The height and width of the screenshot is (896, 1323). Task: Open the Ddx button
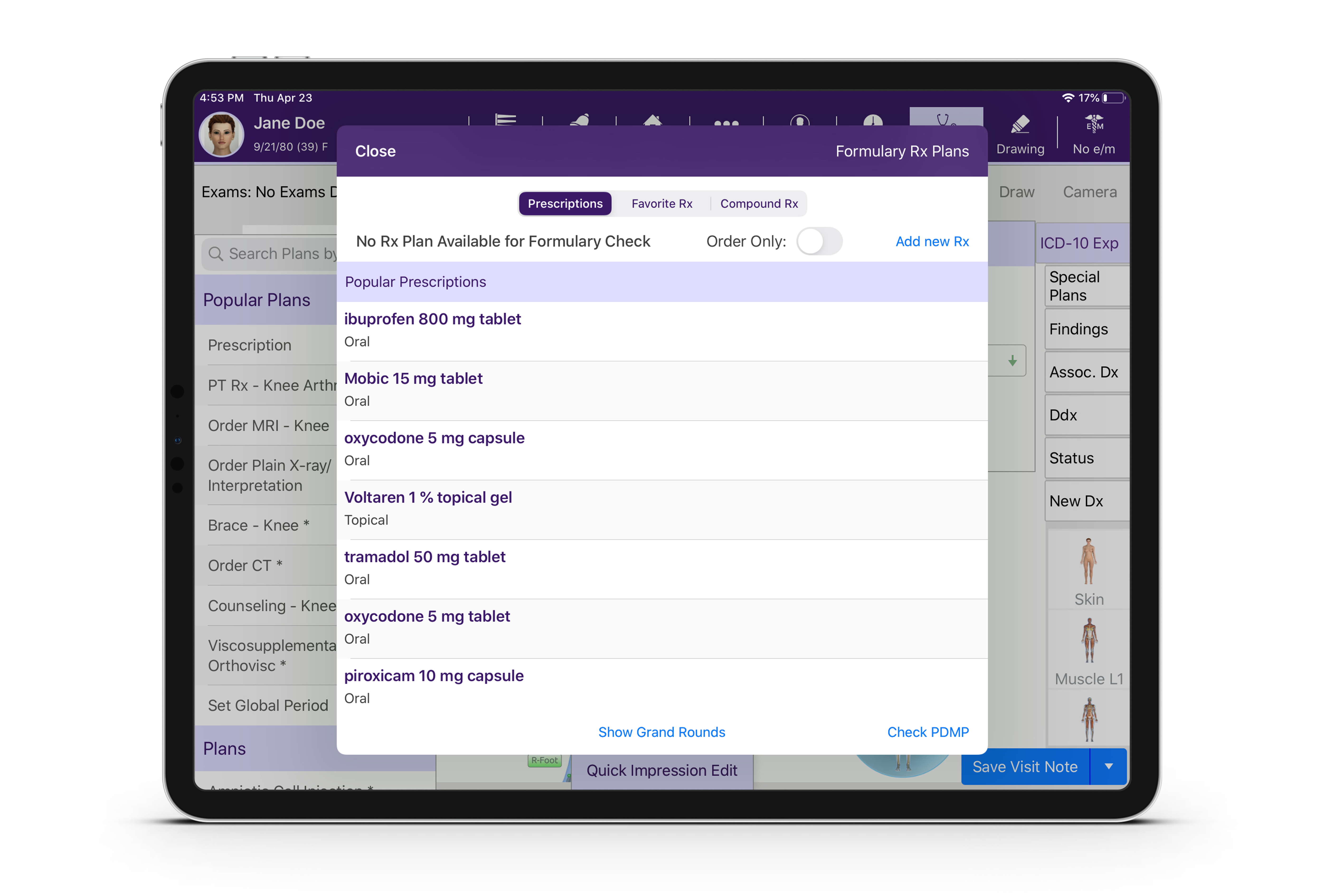1087,415
